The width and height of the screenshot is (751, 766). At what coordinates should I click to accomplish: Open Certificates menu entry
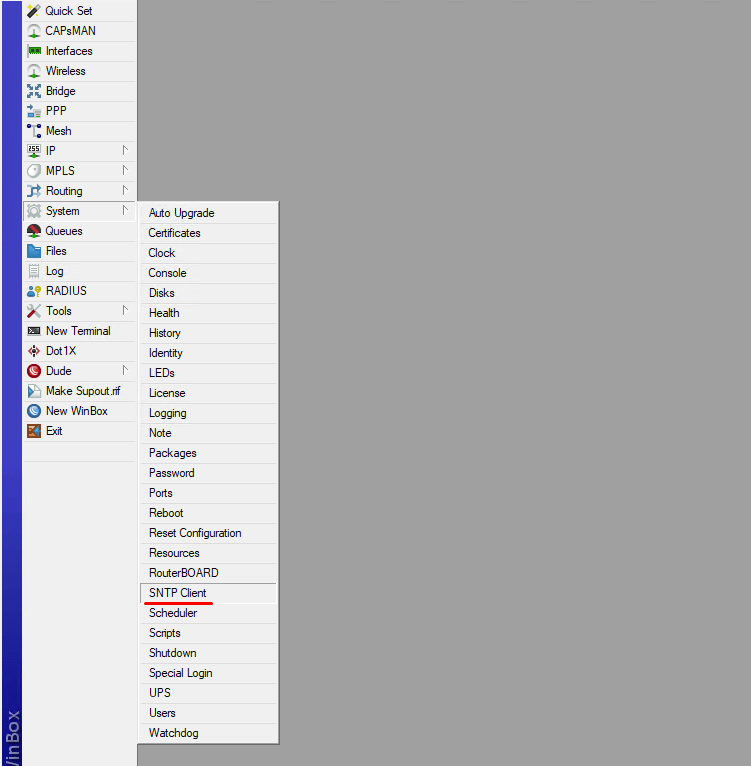(x=208, y=233)
